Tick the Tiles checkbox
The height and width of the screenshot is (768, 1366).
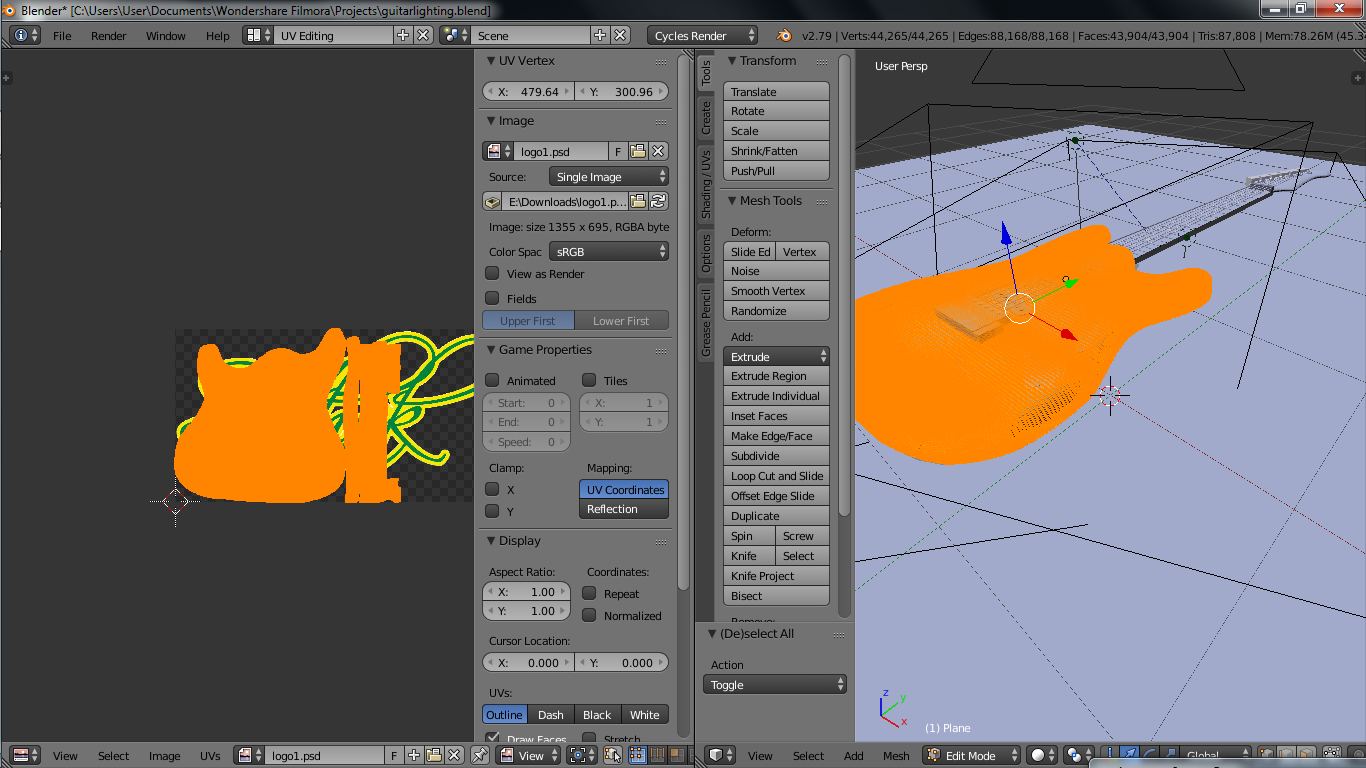tap(589, 380)
